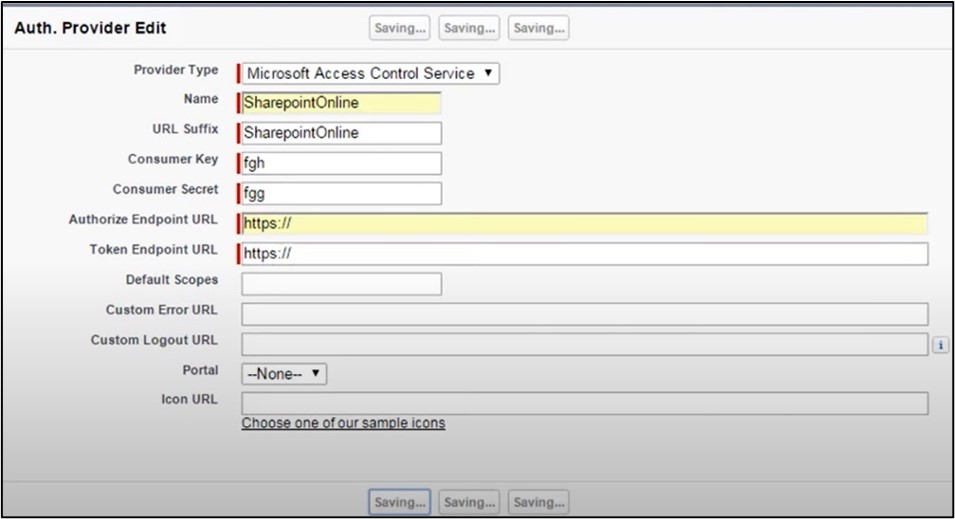Click the URL Suffix input field
The width and height of the screenshot is (955, 519).
coord(341,133)
